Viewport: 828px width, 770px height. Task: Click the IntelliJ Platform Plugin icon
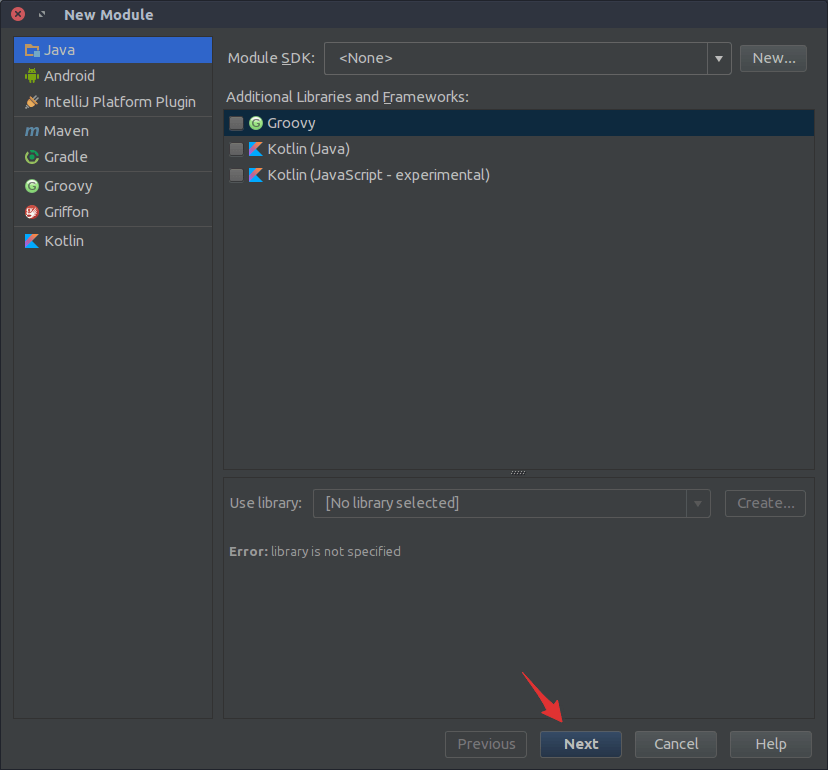click(32, 102)
